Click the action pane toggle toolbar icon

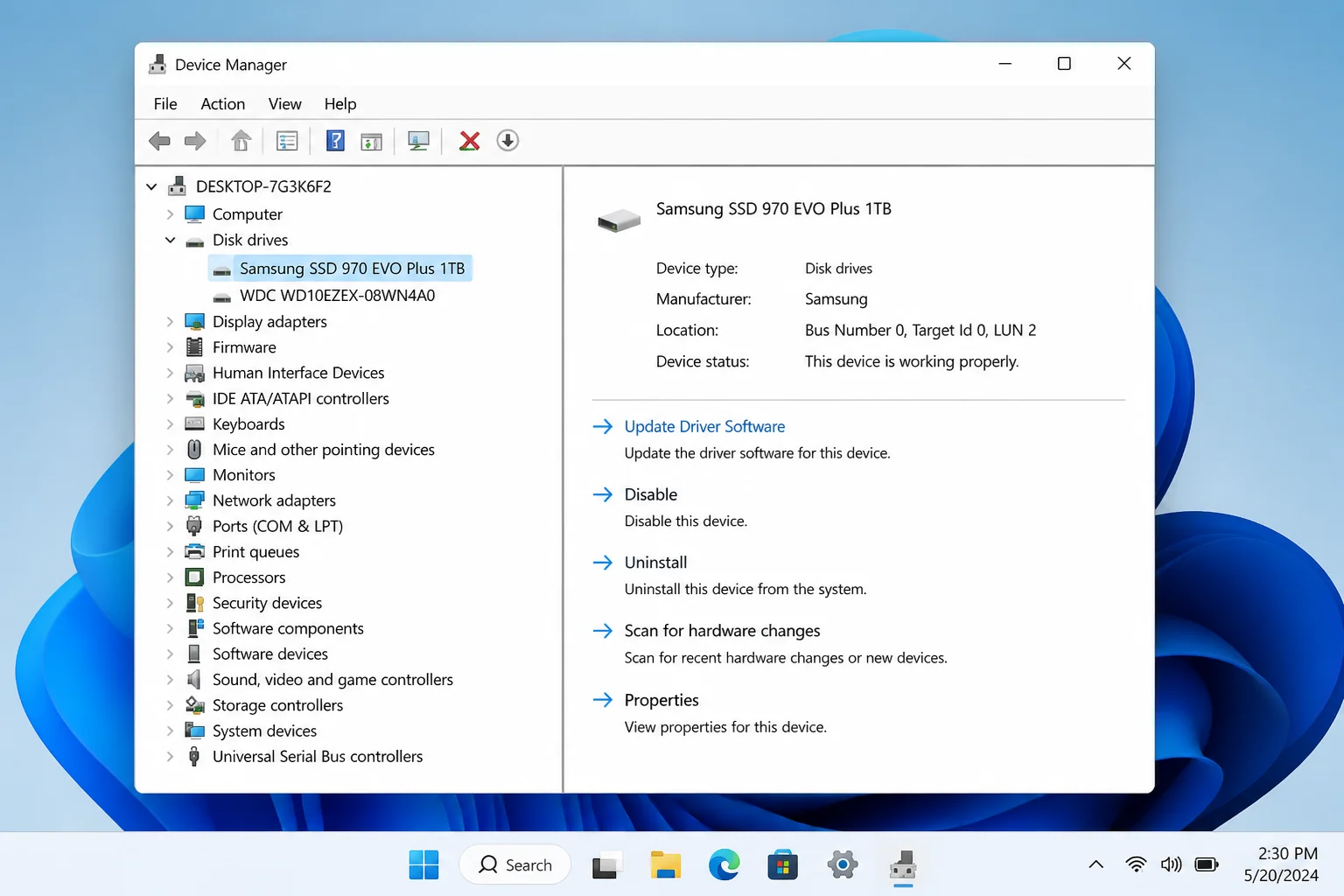click(371, 141)
